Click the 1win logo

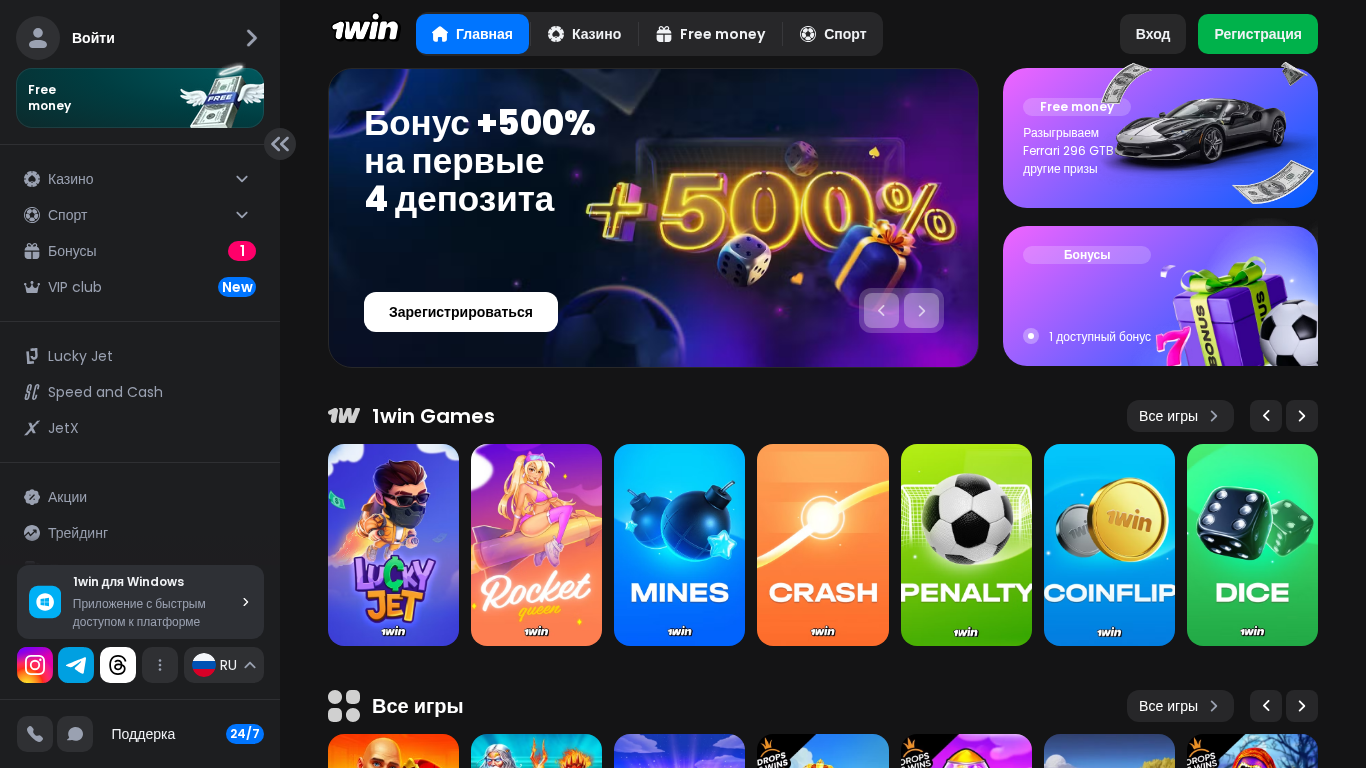tap(365, 29)
